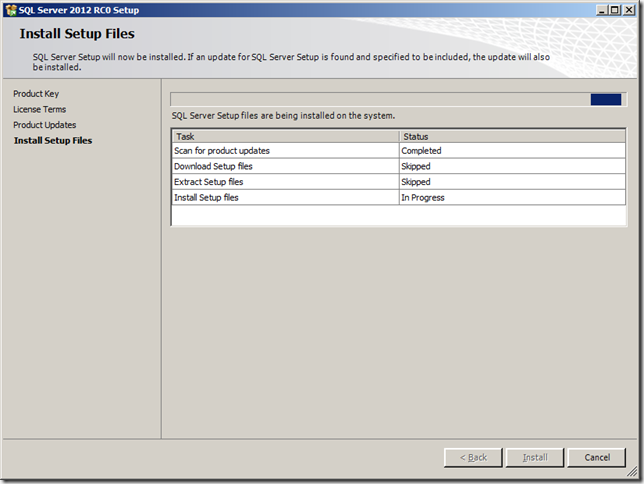Click Skipped status for Download Setup files
This screenshot has height=484, width=644.
pyautogui.click(x=512, y=166)
